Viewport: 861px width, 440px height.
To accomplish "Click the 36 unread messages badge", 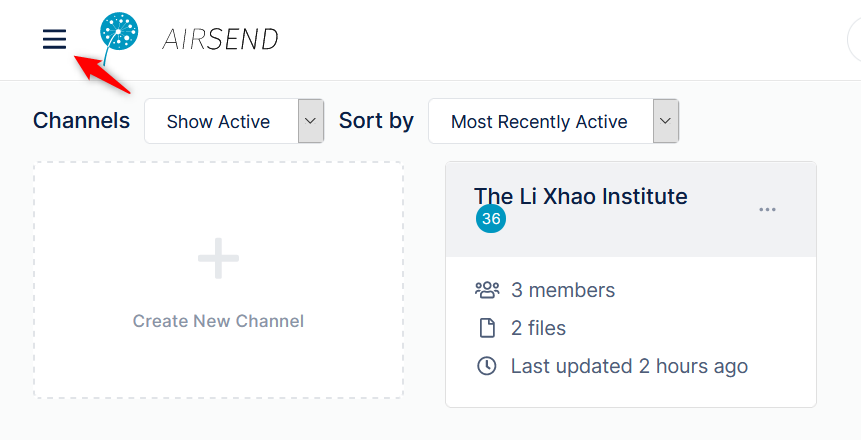I will coord(491,219).
